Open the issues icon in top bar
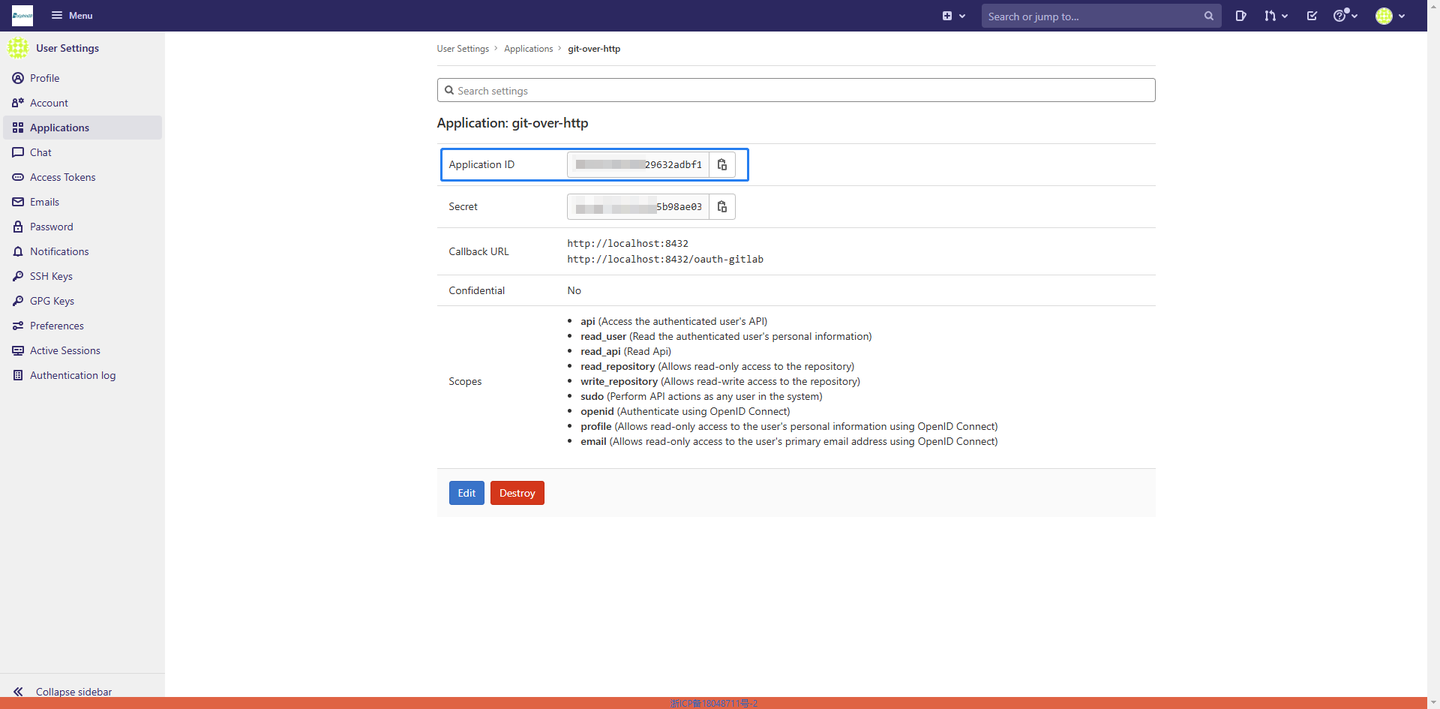The image size is (1440, 709). coord(1241,16)
